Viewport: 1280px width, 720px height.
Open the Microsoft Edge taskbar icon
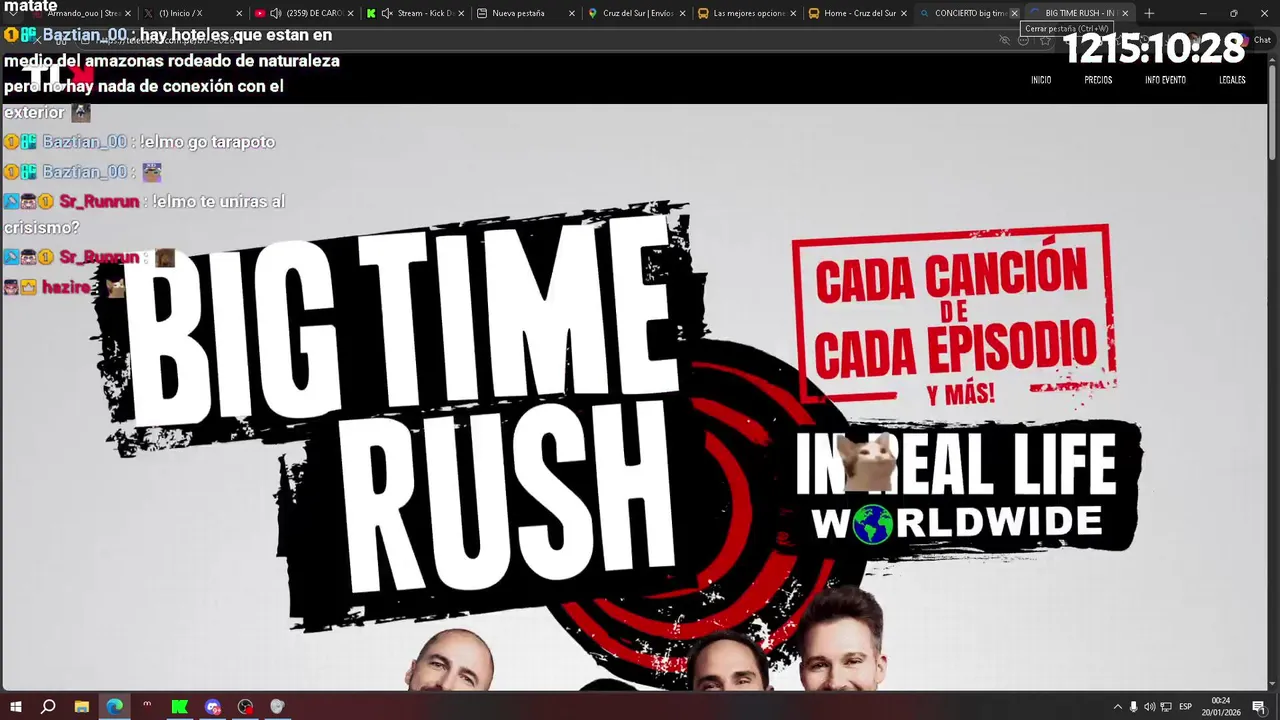click(x=114, y=707)
